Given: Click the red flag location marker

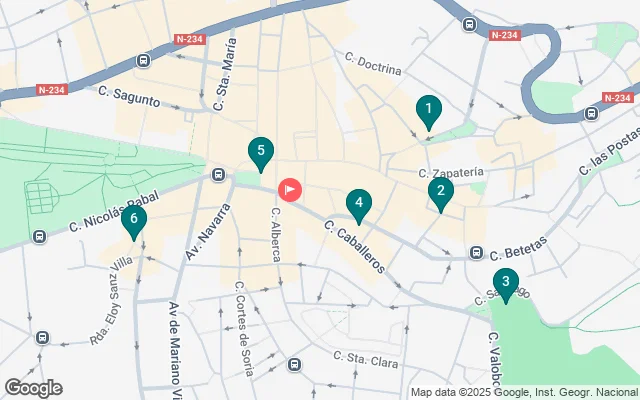Looking at the screenshot, I should (x=290, y=190).
